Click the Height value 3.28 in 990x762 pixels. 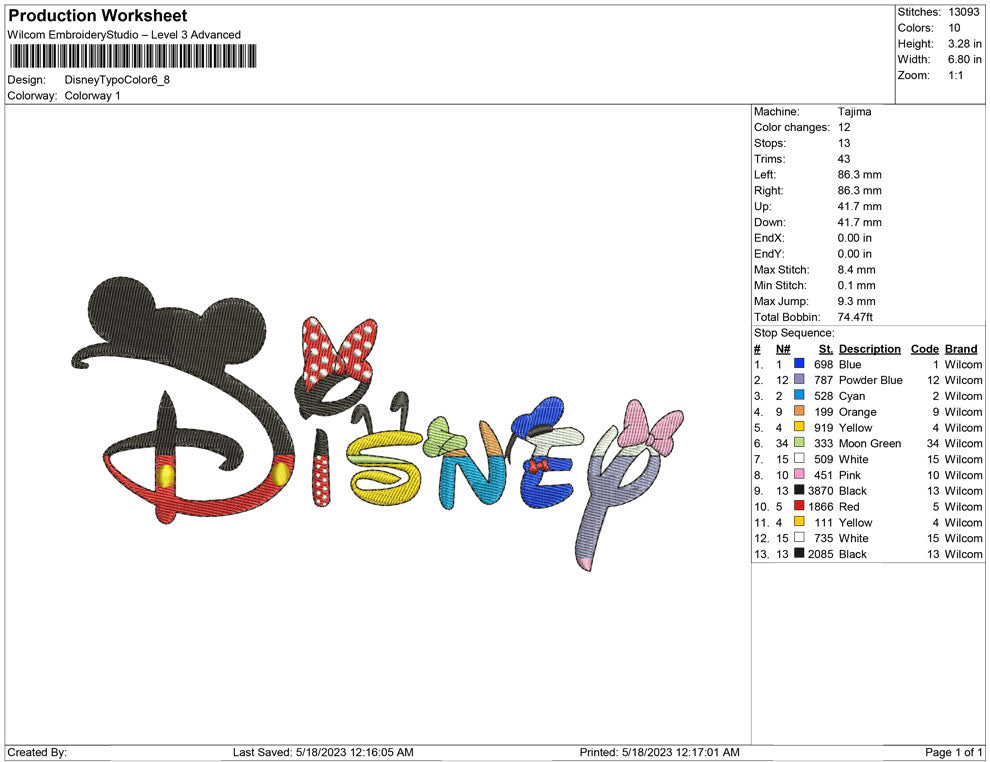pos(965,44)
